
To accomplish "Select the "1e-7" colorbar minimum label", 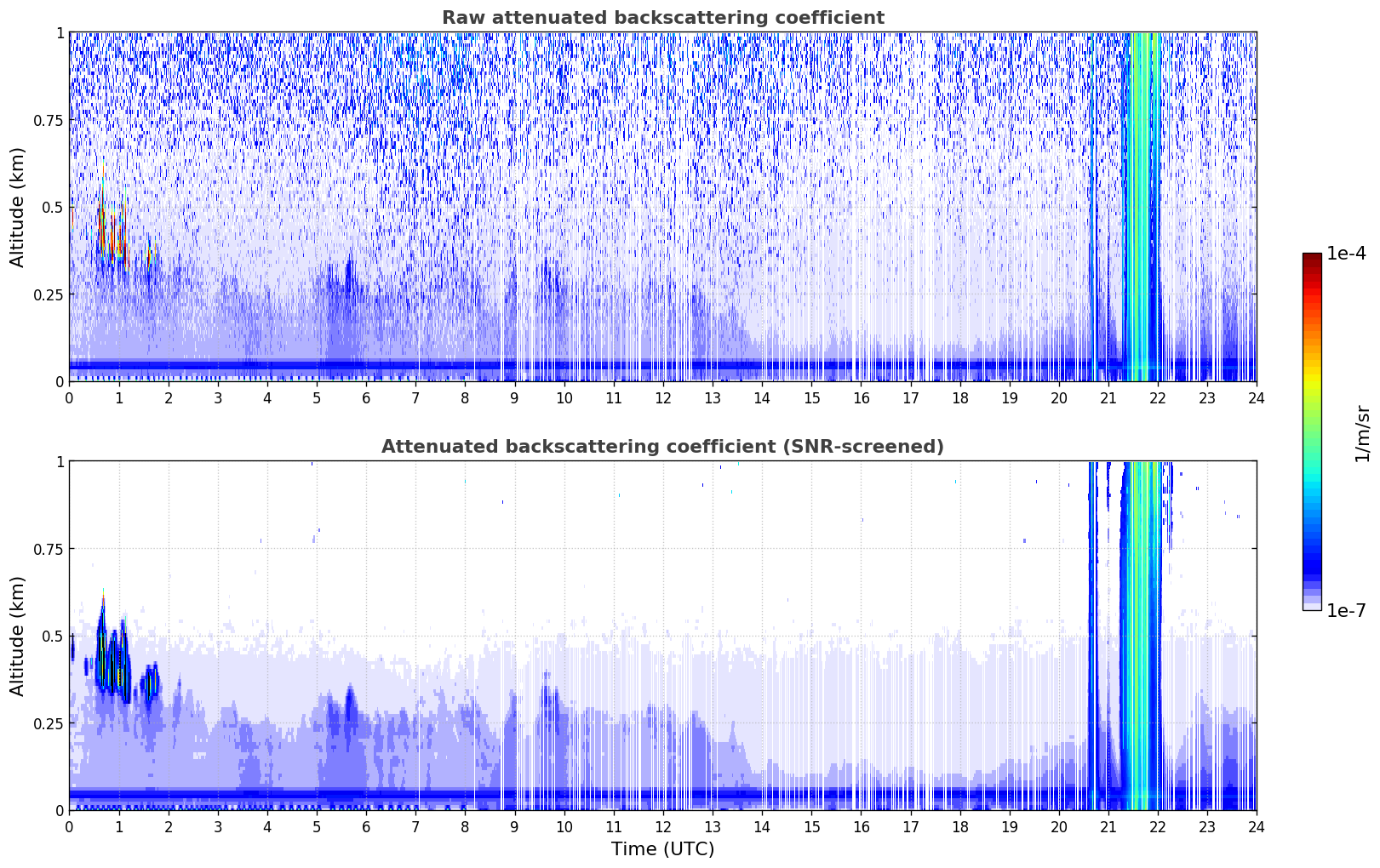I will (1346, 611).
